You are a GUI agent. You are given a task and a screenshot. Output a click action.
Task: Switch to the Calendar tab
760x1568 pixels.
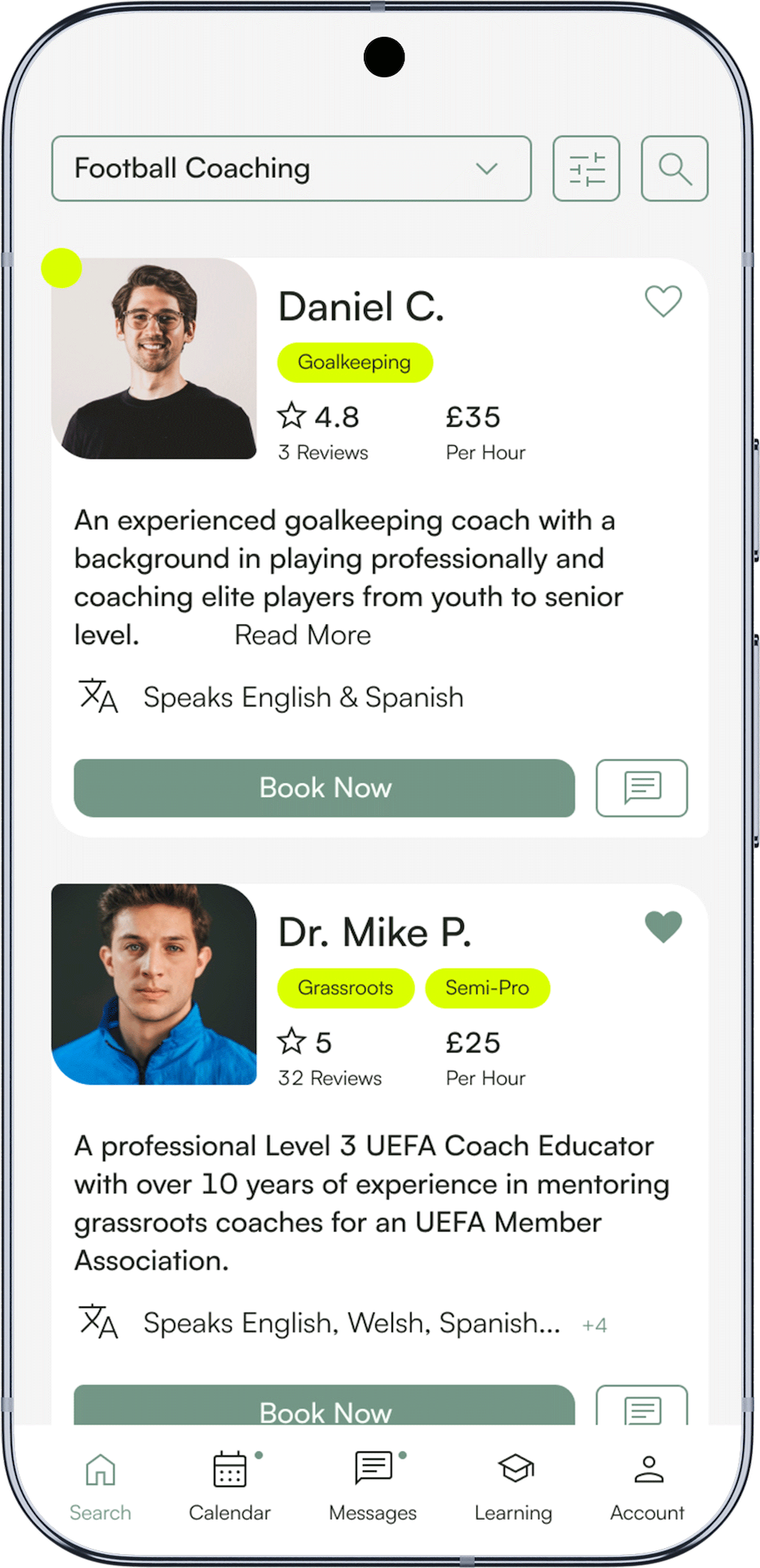[x=230, y=1487]
